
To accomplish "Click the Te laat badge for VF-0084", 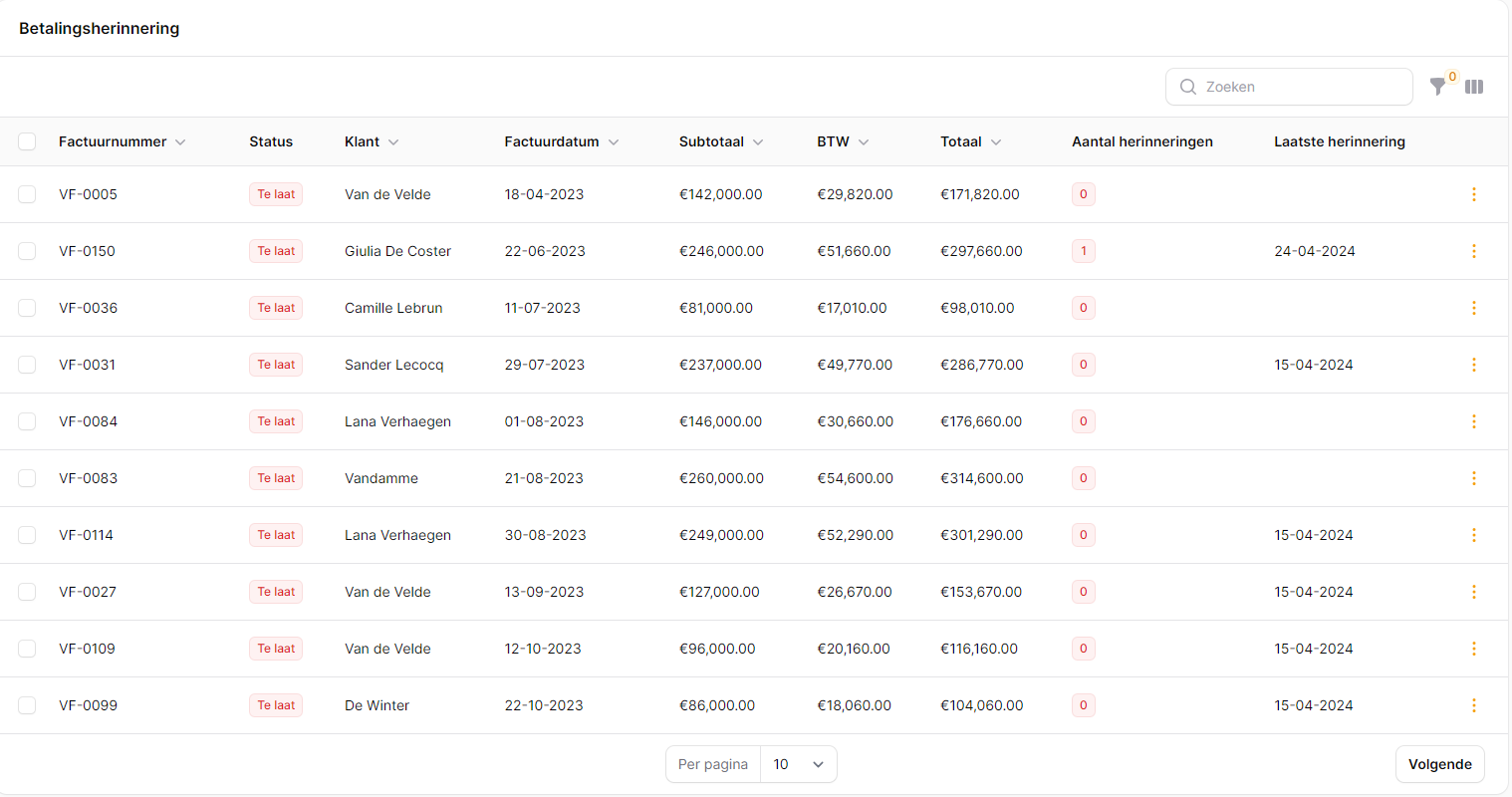I will 276,421.
